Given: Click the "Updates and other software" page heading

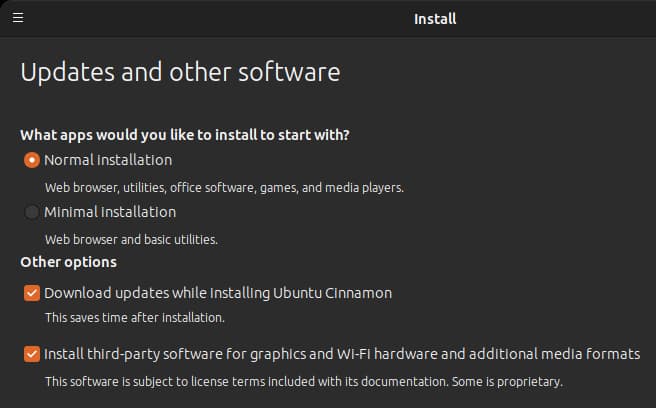Looking at the screenshot, I should click(x=180, y=72).
